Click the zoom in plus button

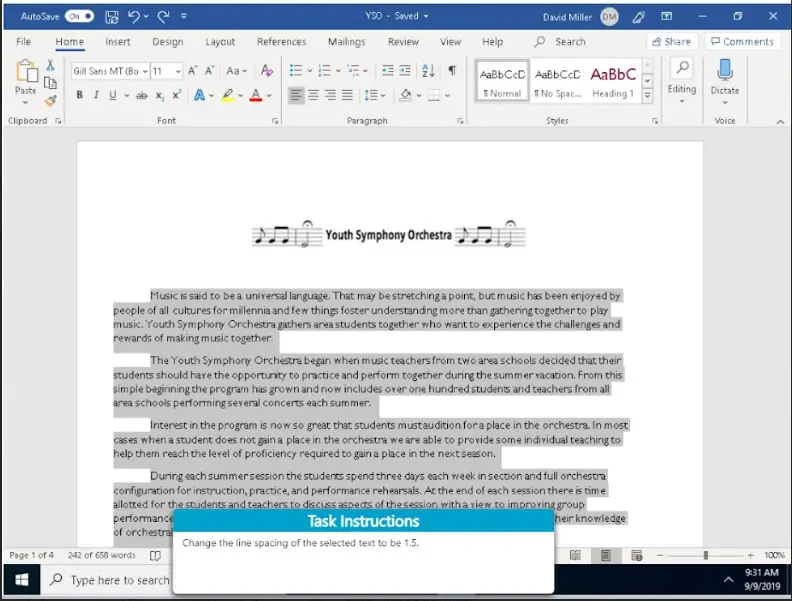coord(751,556)
